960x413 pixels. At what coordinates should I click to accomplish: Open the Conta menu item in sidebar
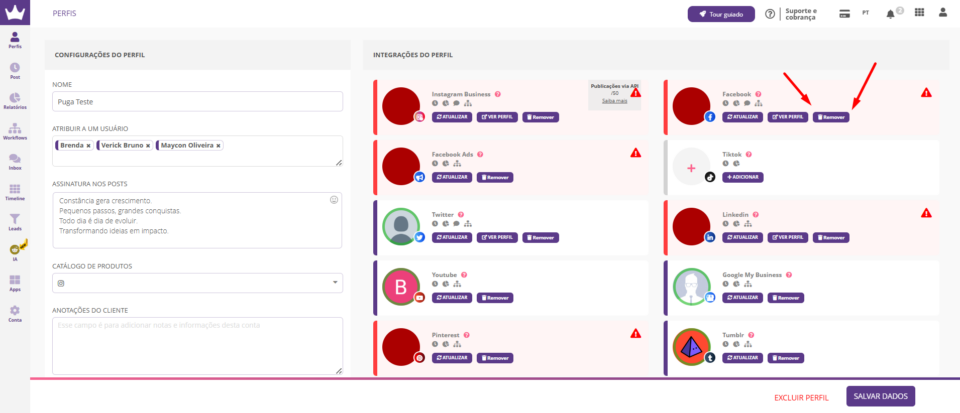coord(14,314)
